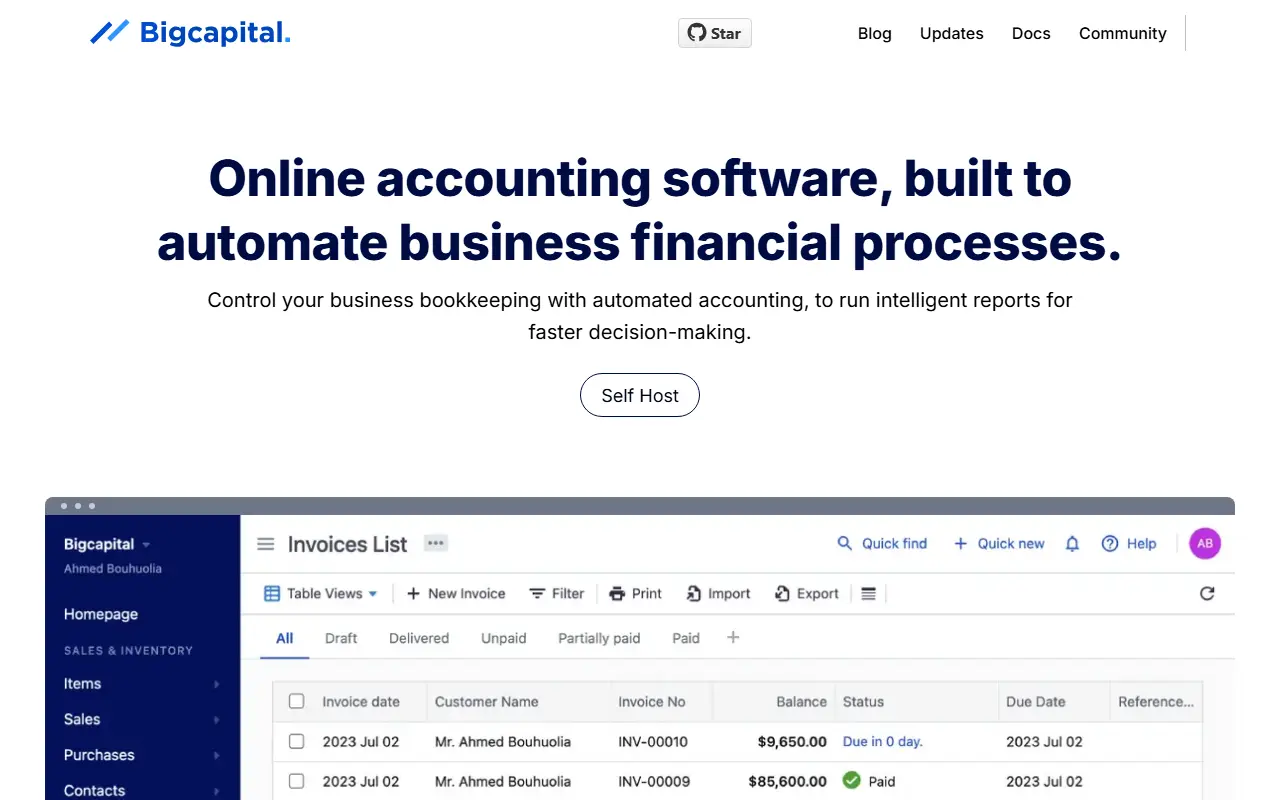Click the Quick new plus icon
Image resolution: width=1280 pixels, height=800 pixels.
point(961,543)
